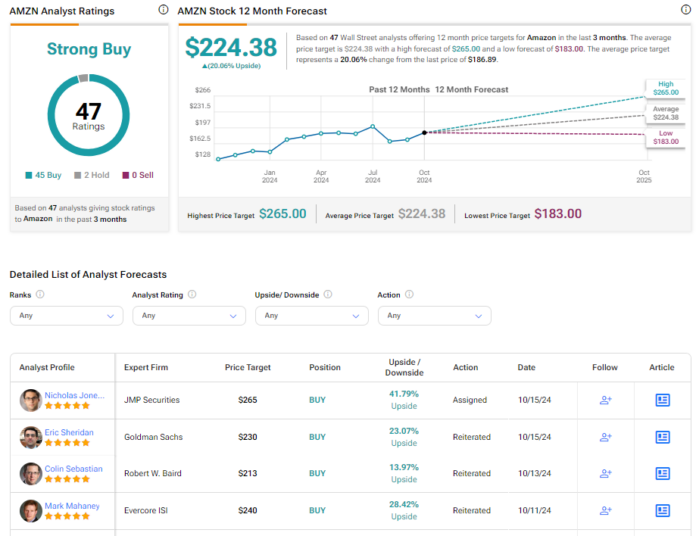Open Mark Mahaney's analyst profile link
Viewport: 696px width, 536px height.
coord(72,506)
